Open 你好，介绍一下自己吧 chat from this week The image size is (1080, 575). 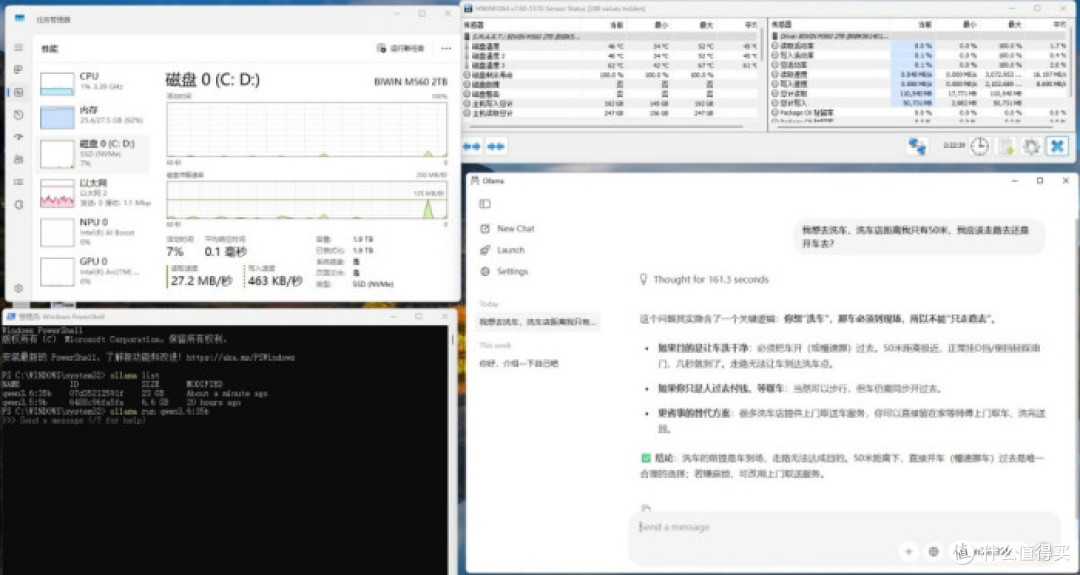coord(519,363)
